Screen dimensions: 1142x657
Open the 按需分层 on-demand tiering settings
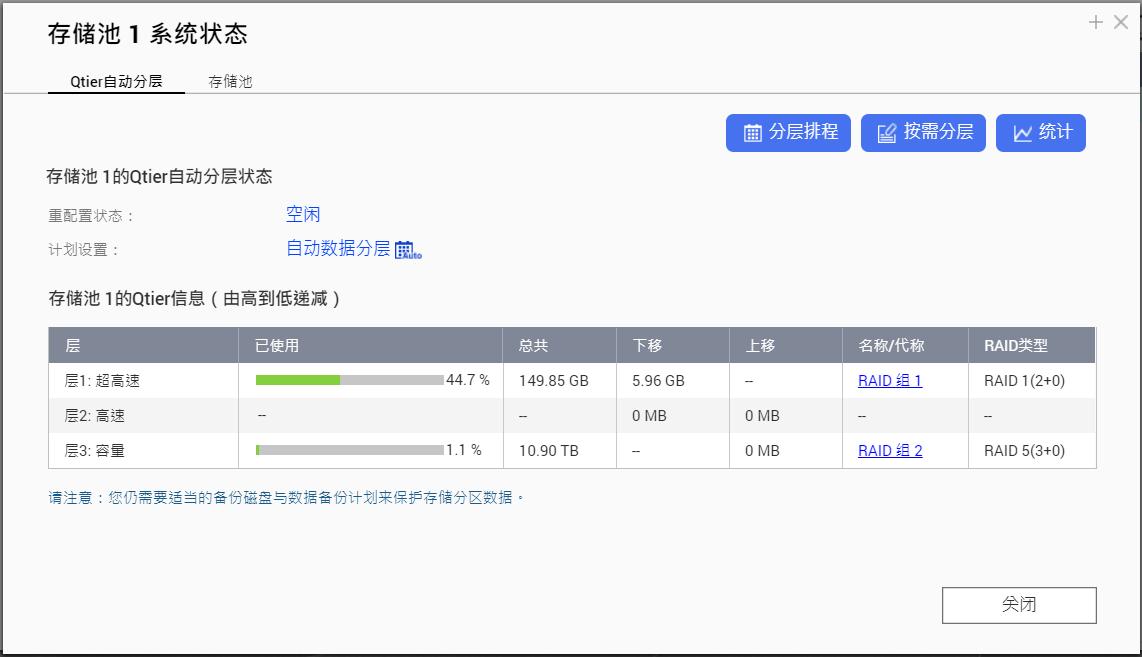(x=922, y=132)
